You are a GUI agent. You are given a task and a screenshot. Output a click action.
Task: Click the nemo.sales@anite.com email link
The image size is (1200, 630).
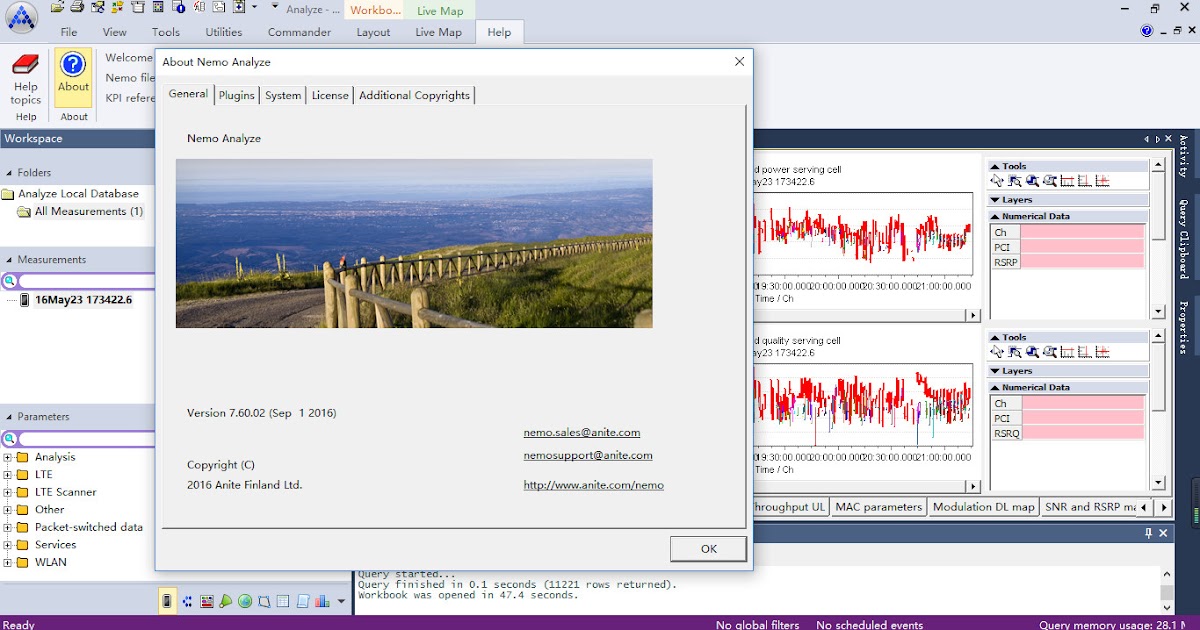[x=581, y=433]
